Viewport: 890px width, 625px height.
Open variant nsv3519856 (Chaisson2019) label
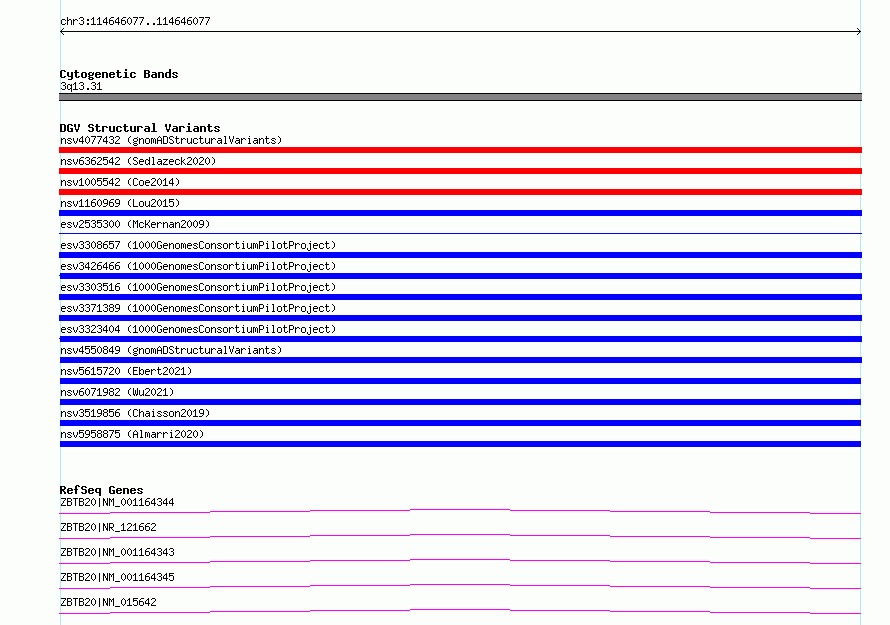tap(135, 413)
